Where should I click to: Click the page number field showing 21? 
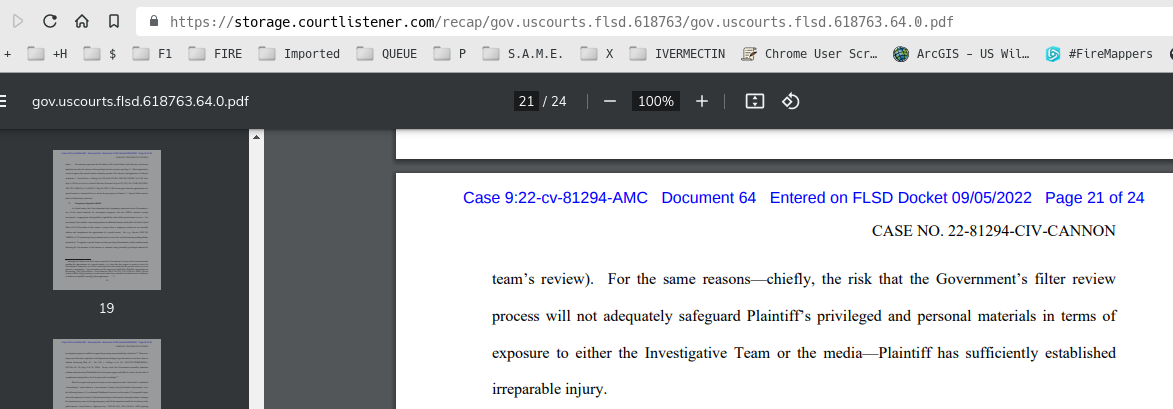pyautogui.click(x=526, y=101)
